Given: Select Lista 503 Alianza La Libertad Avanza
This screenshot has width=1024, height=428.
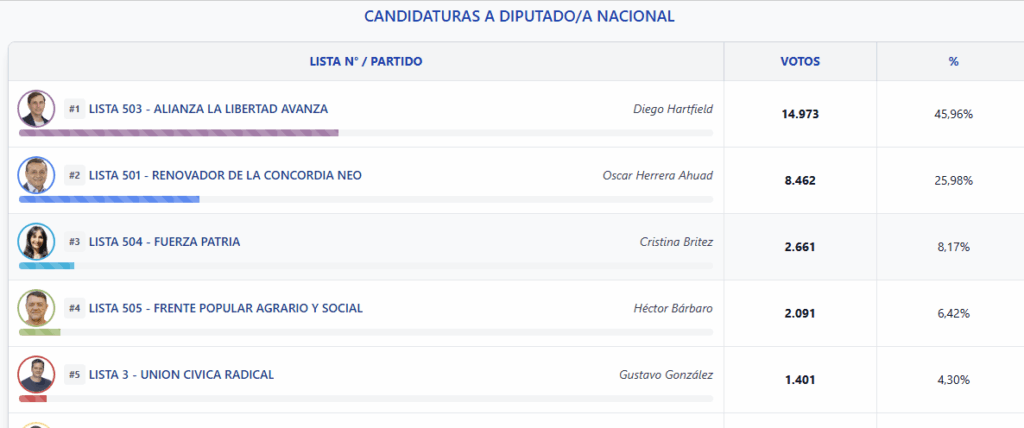Looking at the screenshot, I should [208, 109].
